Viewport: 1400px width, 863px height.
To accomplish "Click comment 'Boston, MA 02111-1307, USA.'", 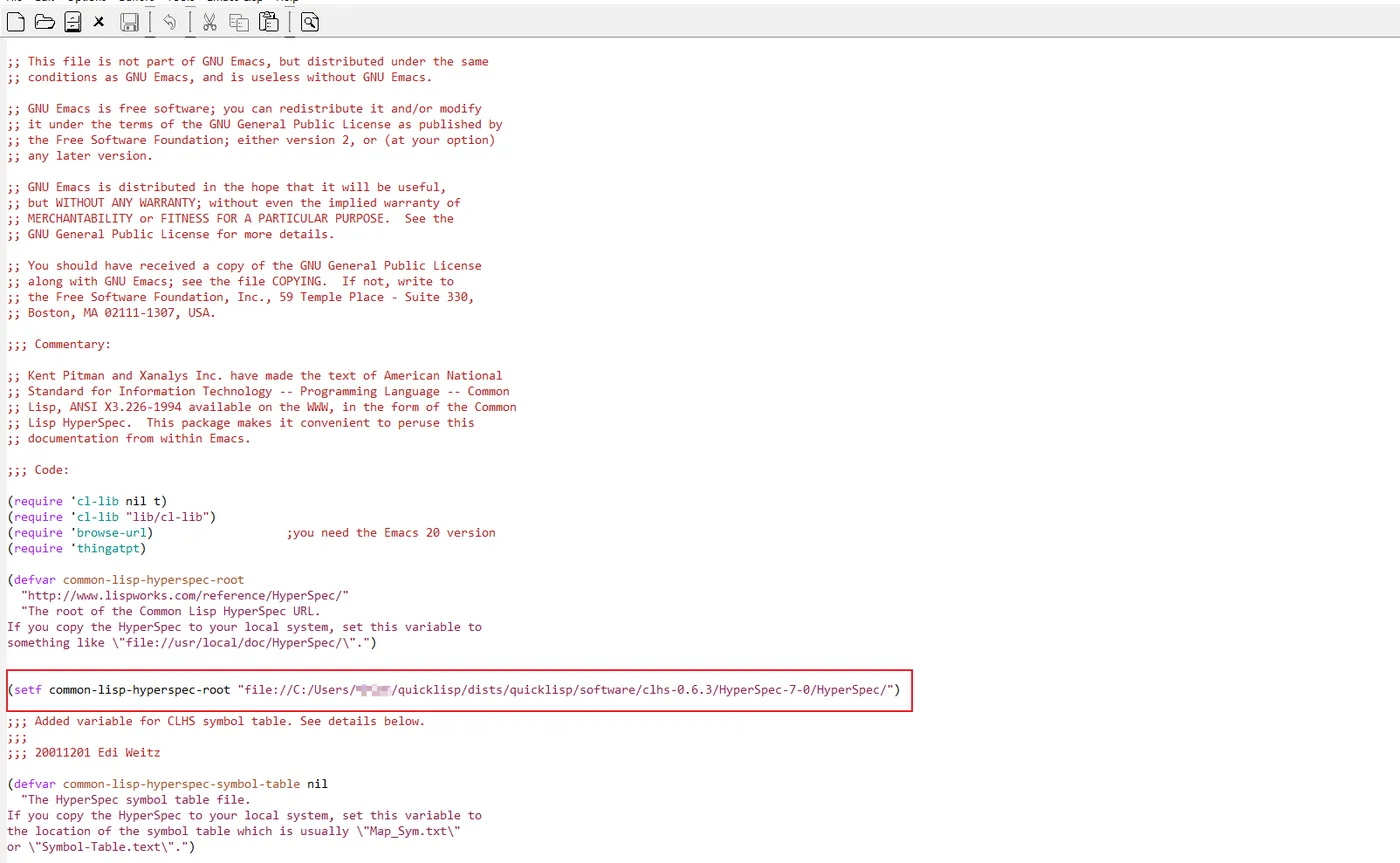I will (111, 312).
